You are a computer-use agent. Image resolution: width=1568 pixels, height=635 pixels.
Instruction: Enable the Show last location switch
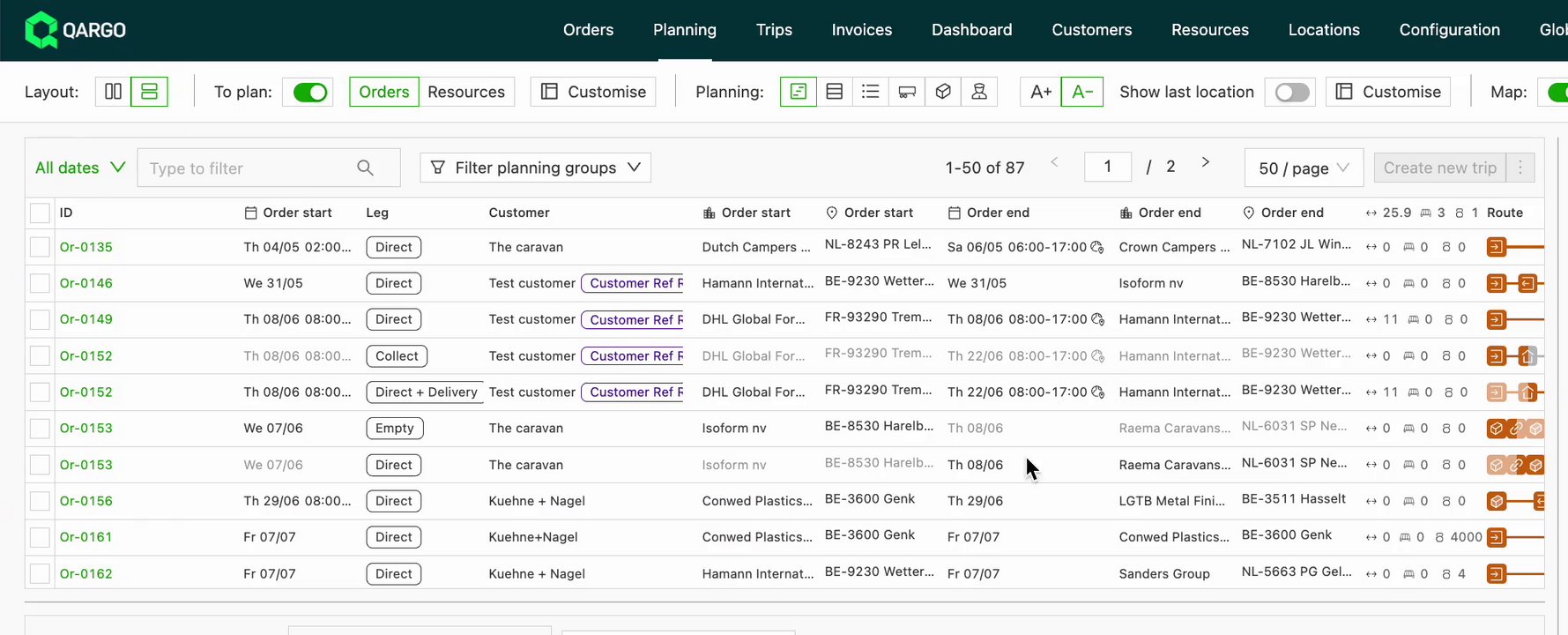pos(1291,92)
